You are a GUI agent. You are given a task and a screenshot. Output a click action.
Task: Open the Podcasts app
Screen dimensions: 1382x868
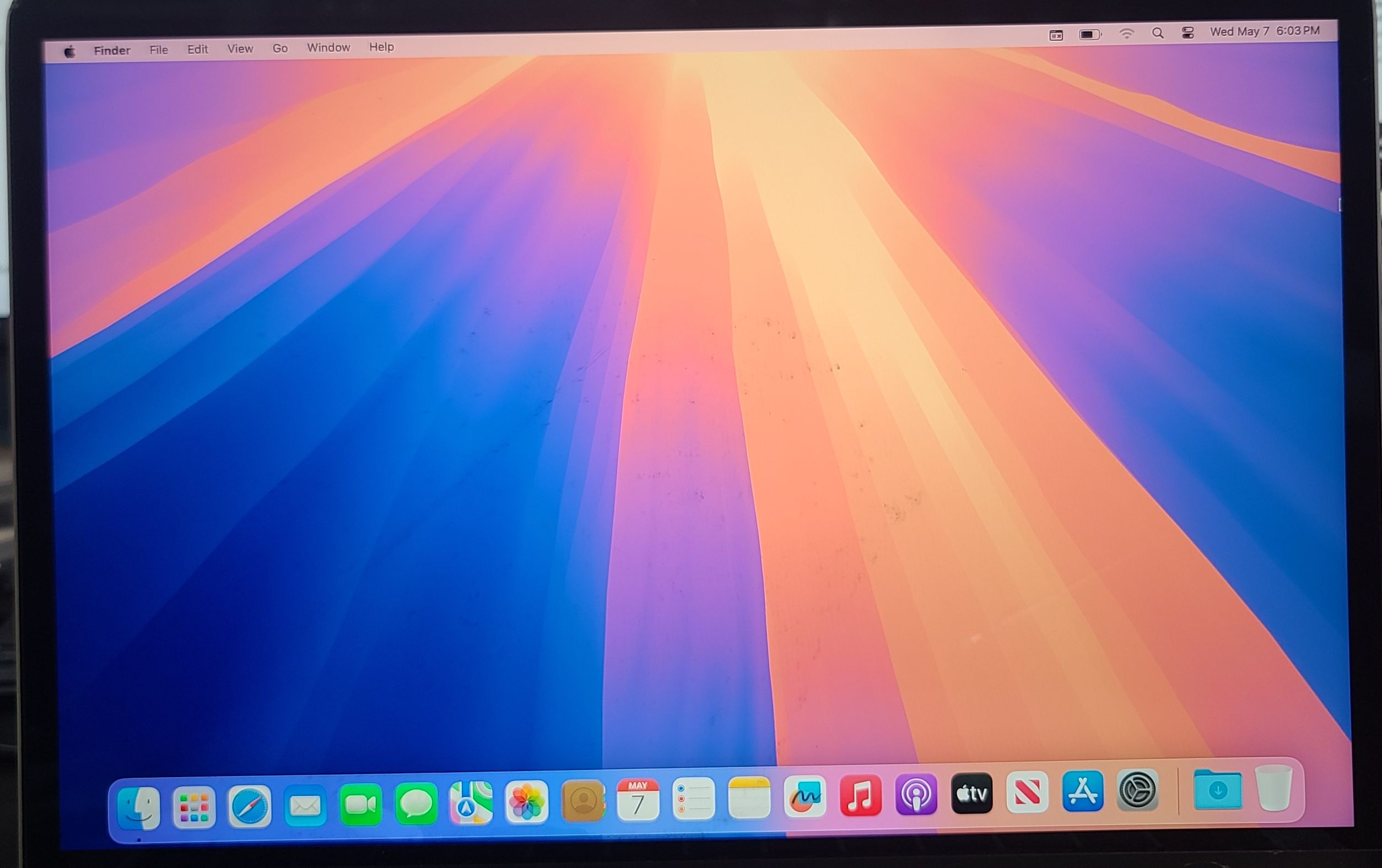916,795
